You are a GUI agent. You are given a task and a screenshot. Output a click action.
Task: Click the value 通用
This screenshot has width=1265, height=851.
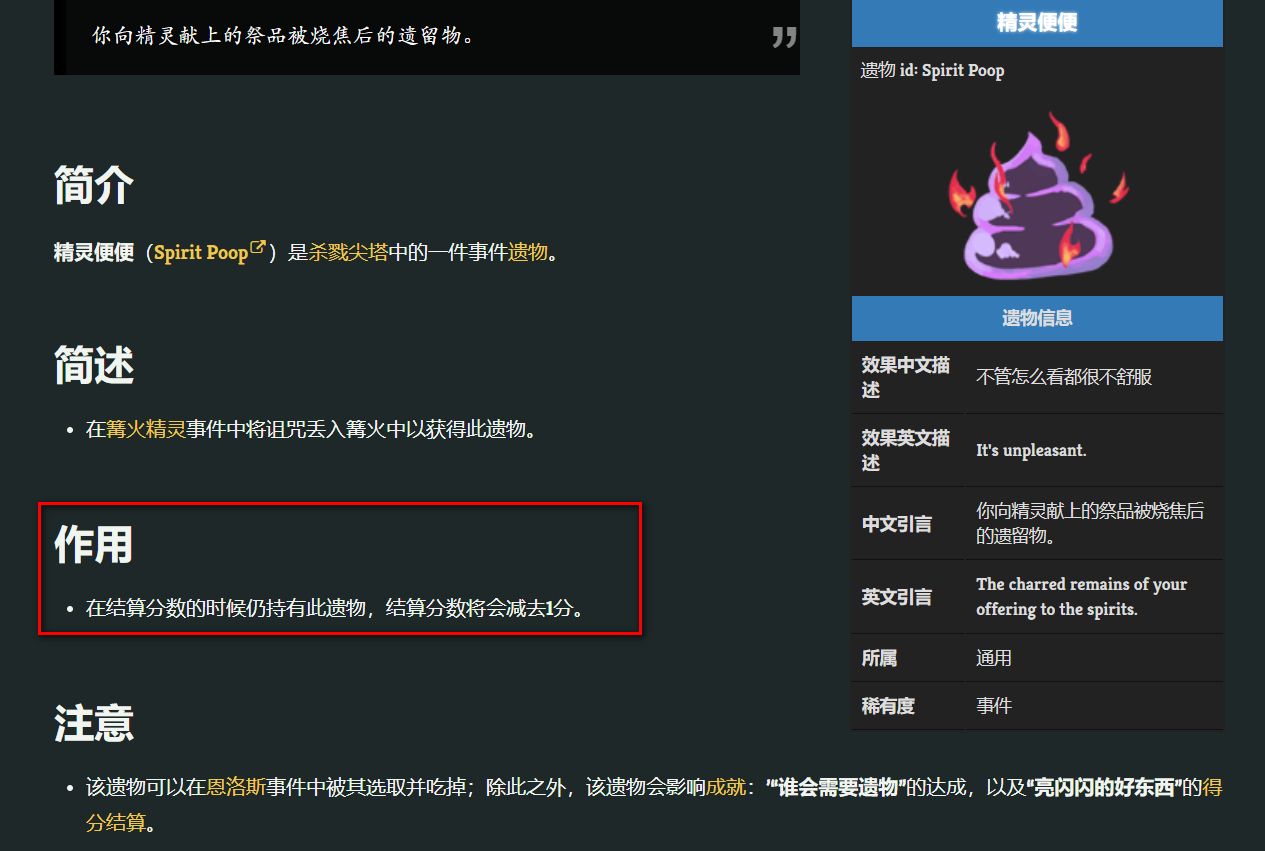pyautogui.click(x=994, y=658)
